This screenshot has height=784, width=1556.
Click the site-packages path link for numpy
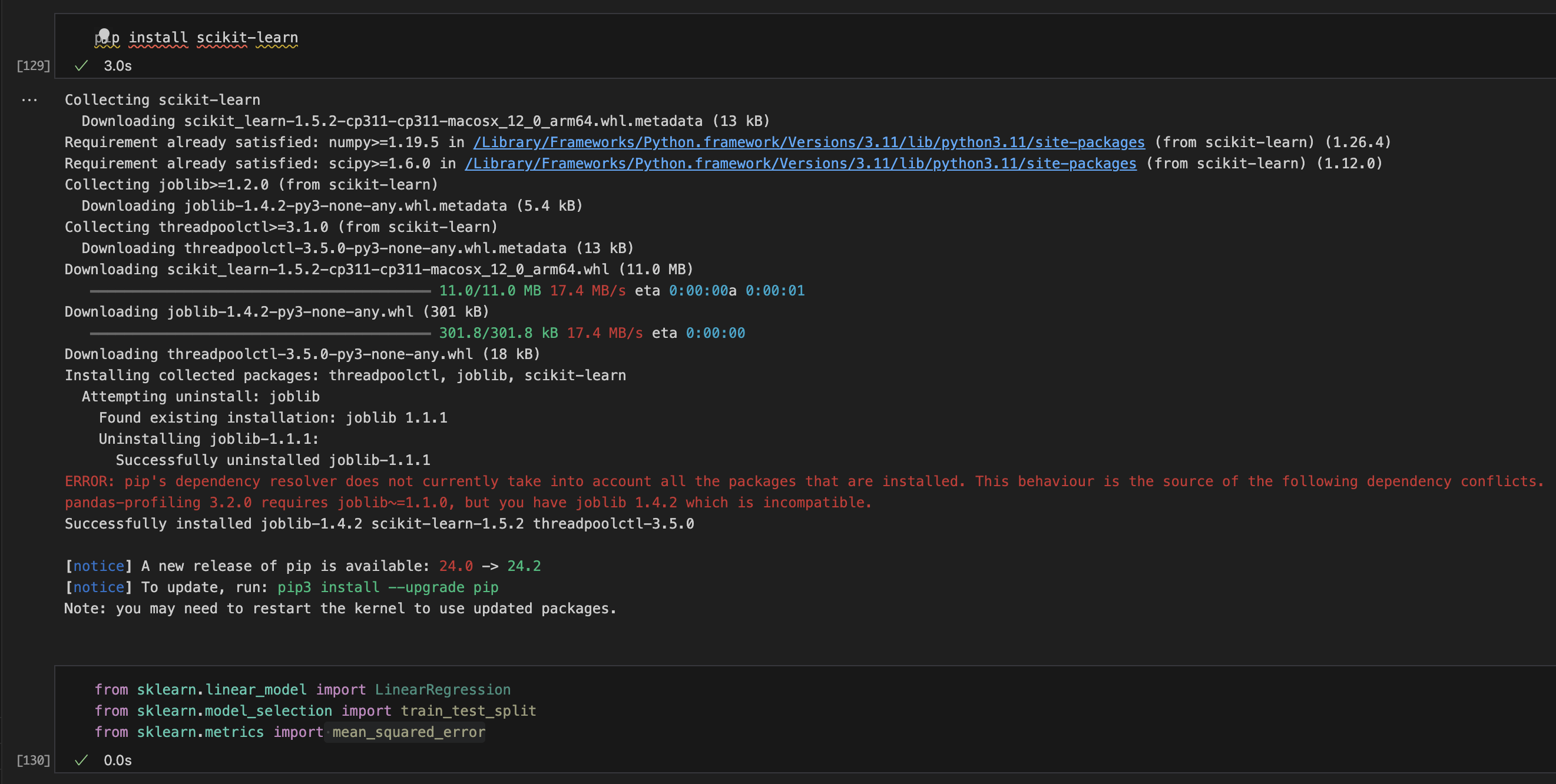pos(808,142)
